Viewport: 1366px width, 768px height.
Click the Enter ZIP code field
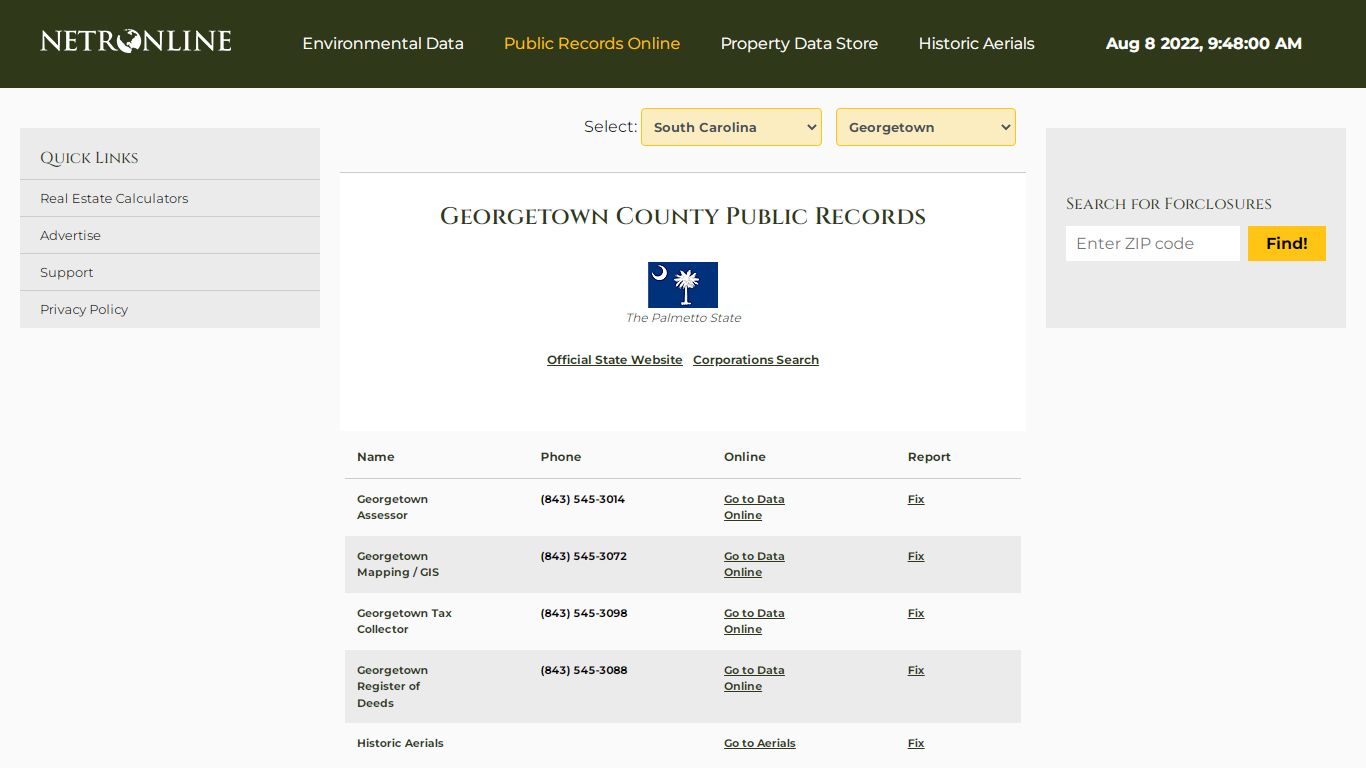pos(1153,243)
